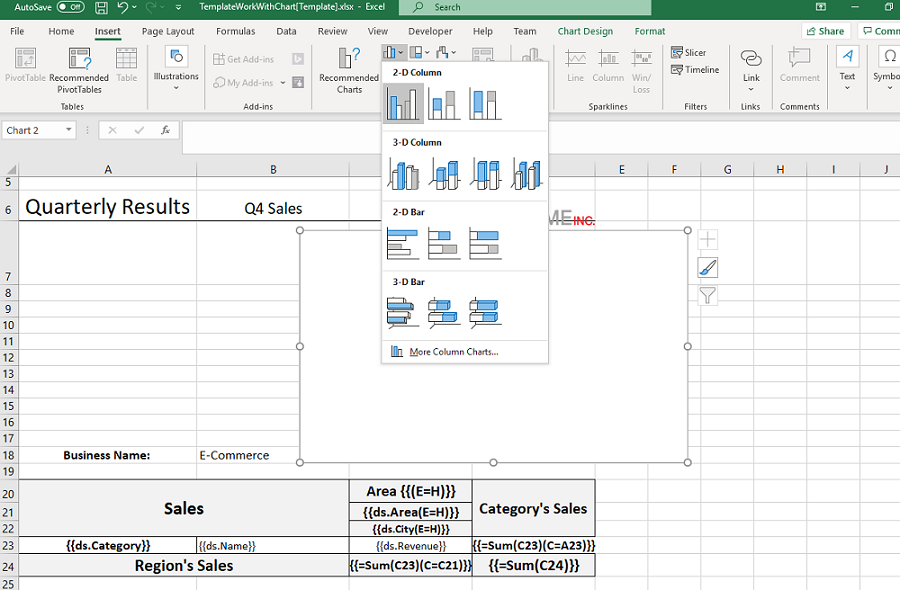This screenshot has width=900, height=590.
Task: Pick the 3-D 100% Stacked Bar chart
Action: tap(486, 313)
